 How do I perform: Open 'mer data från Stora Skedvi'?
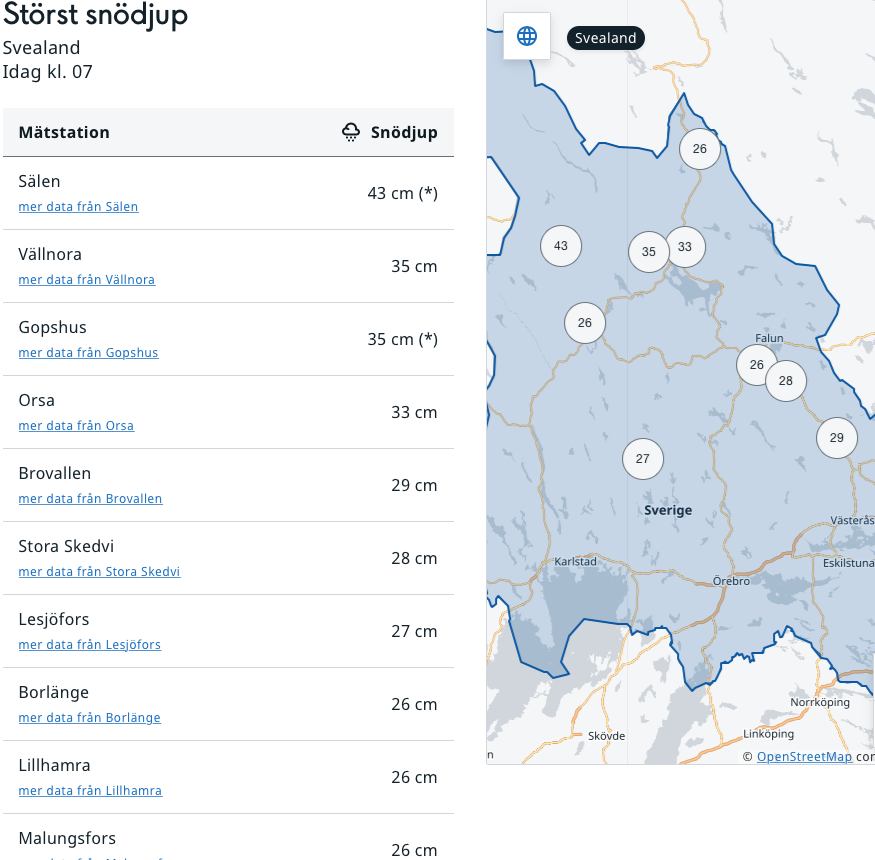99,572
